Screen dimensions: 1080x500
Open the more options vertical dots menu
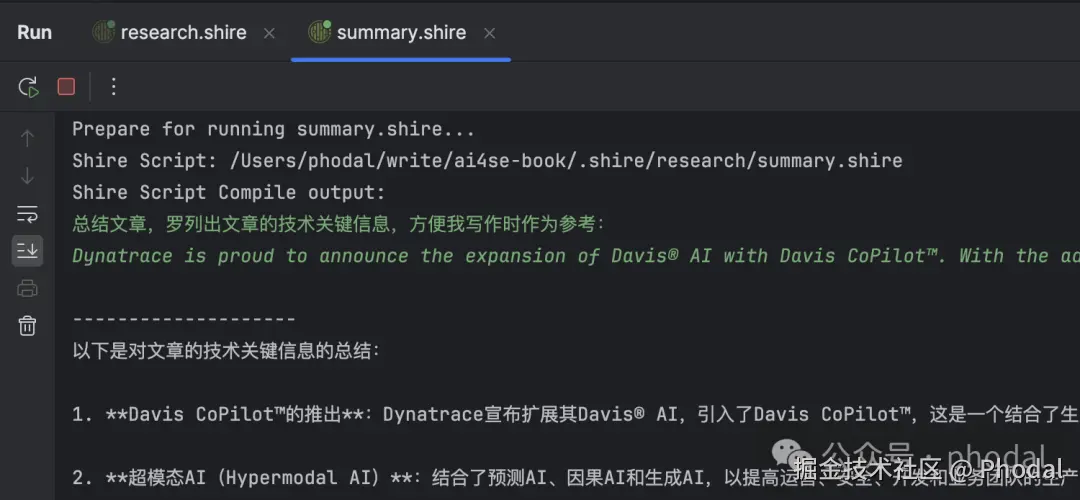(x=114, y=87)
